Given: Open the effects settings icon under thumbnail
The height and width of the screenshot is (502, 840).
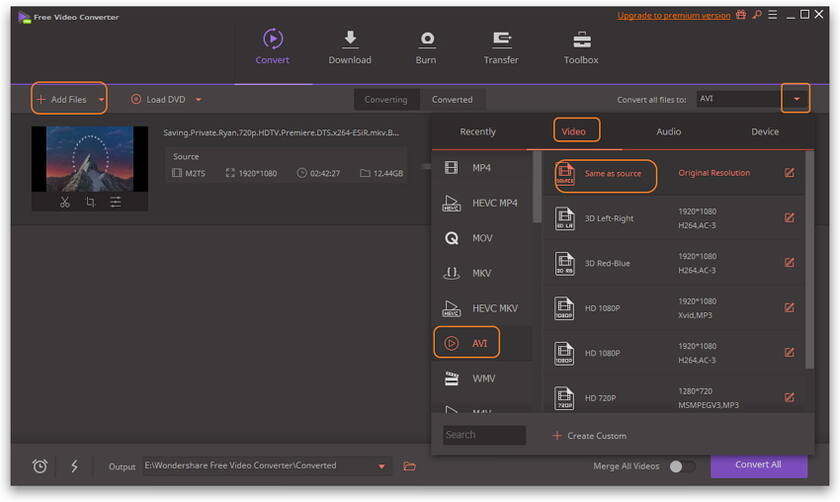Looking at the screenshot, I should pyautogui.click(x=116, y=202).
